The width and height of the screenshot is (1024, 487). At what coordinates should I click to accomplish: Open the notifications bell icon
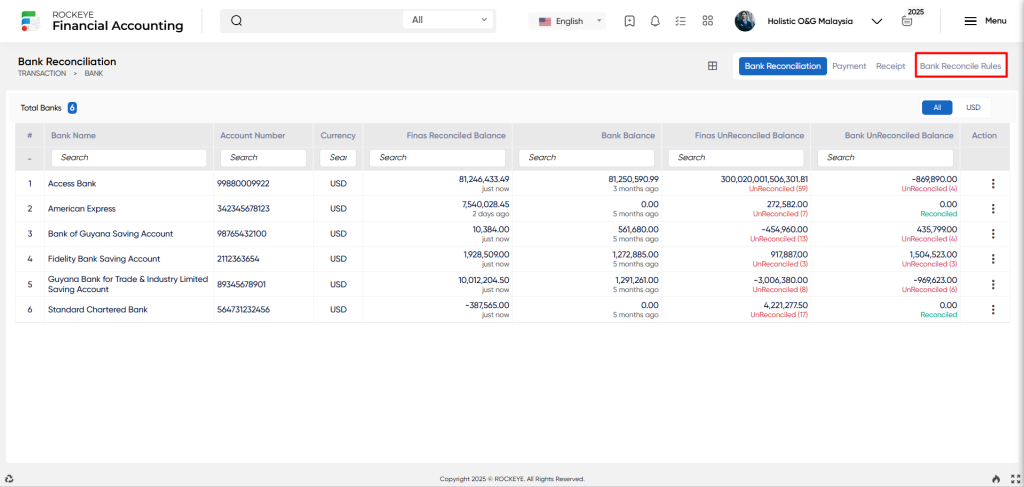tap(655, 21)
